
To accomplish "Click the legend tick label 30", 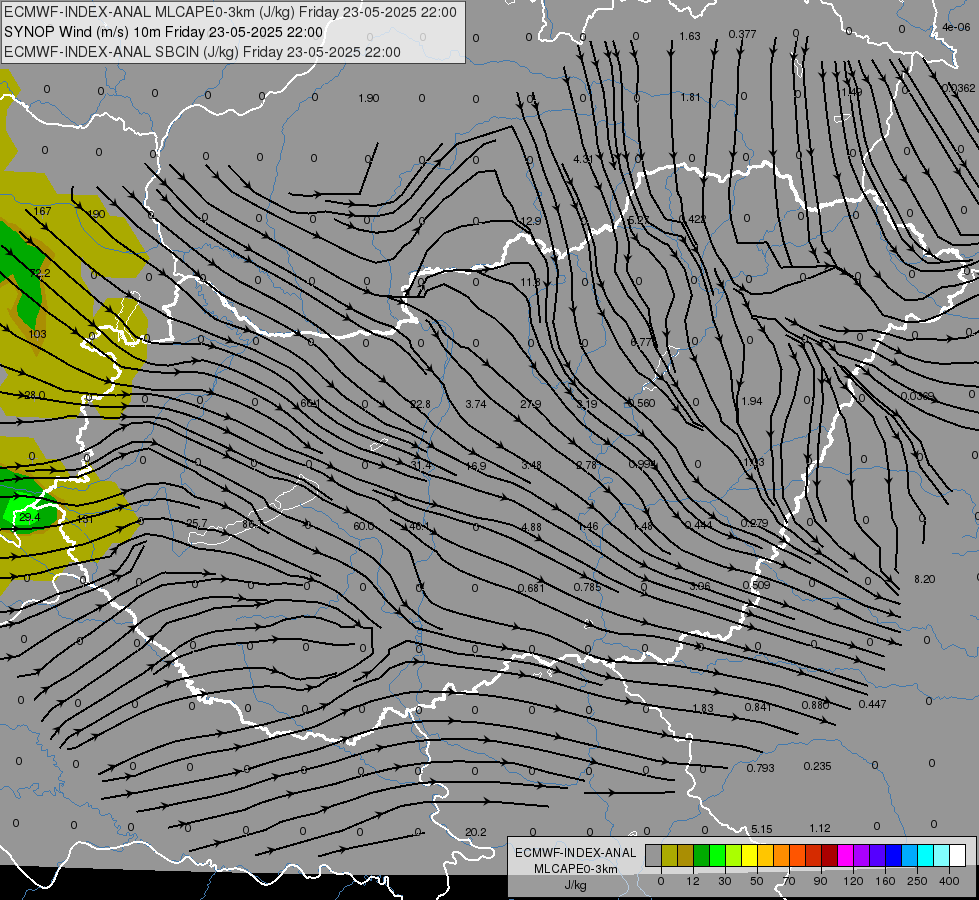I will [724, 881].
